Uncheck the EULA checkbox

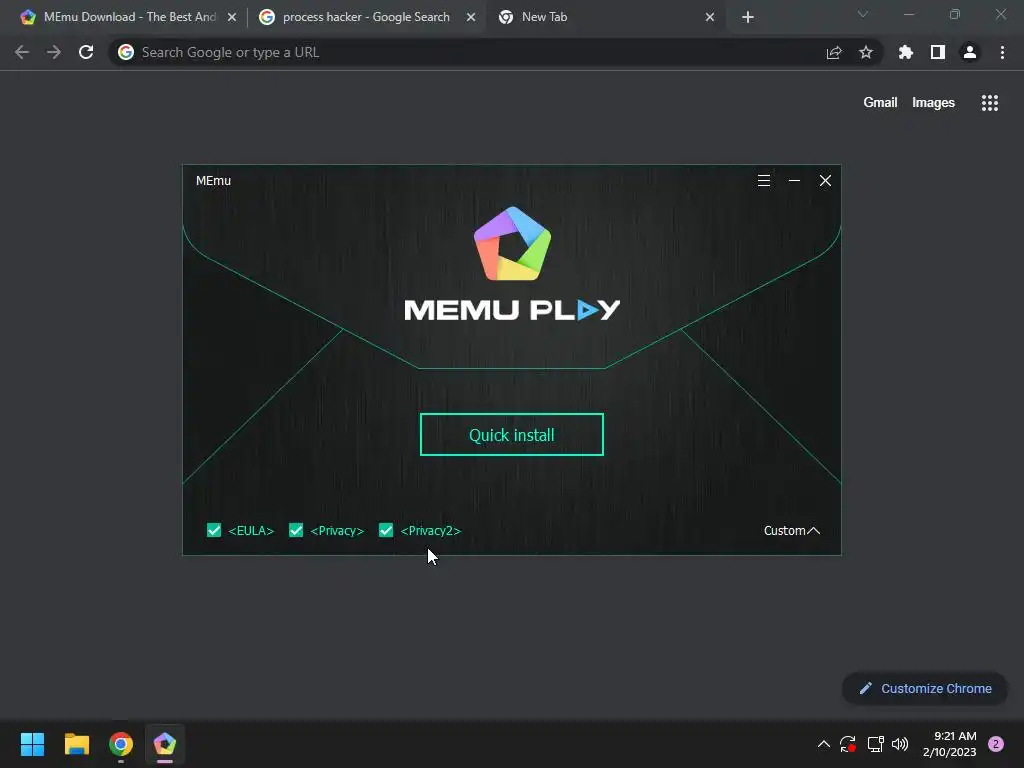click(x=214, y=530)
